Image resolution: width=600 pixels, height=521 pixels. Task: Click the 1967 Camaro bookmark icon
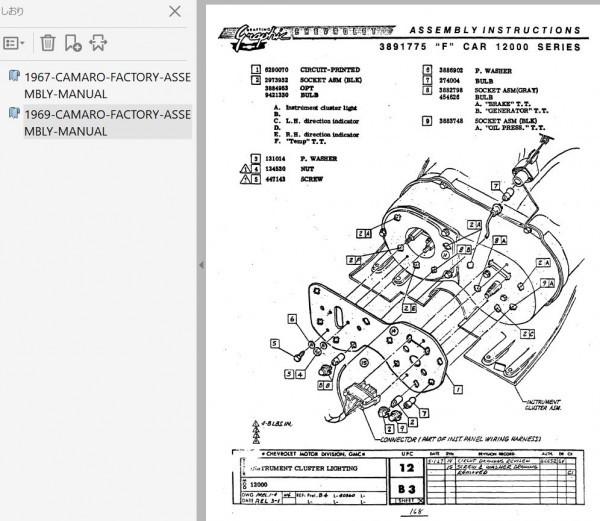point(15,76)
